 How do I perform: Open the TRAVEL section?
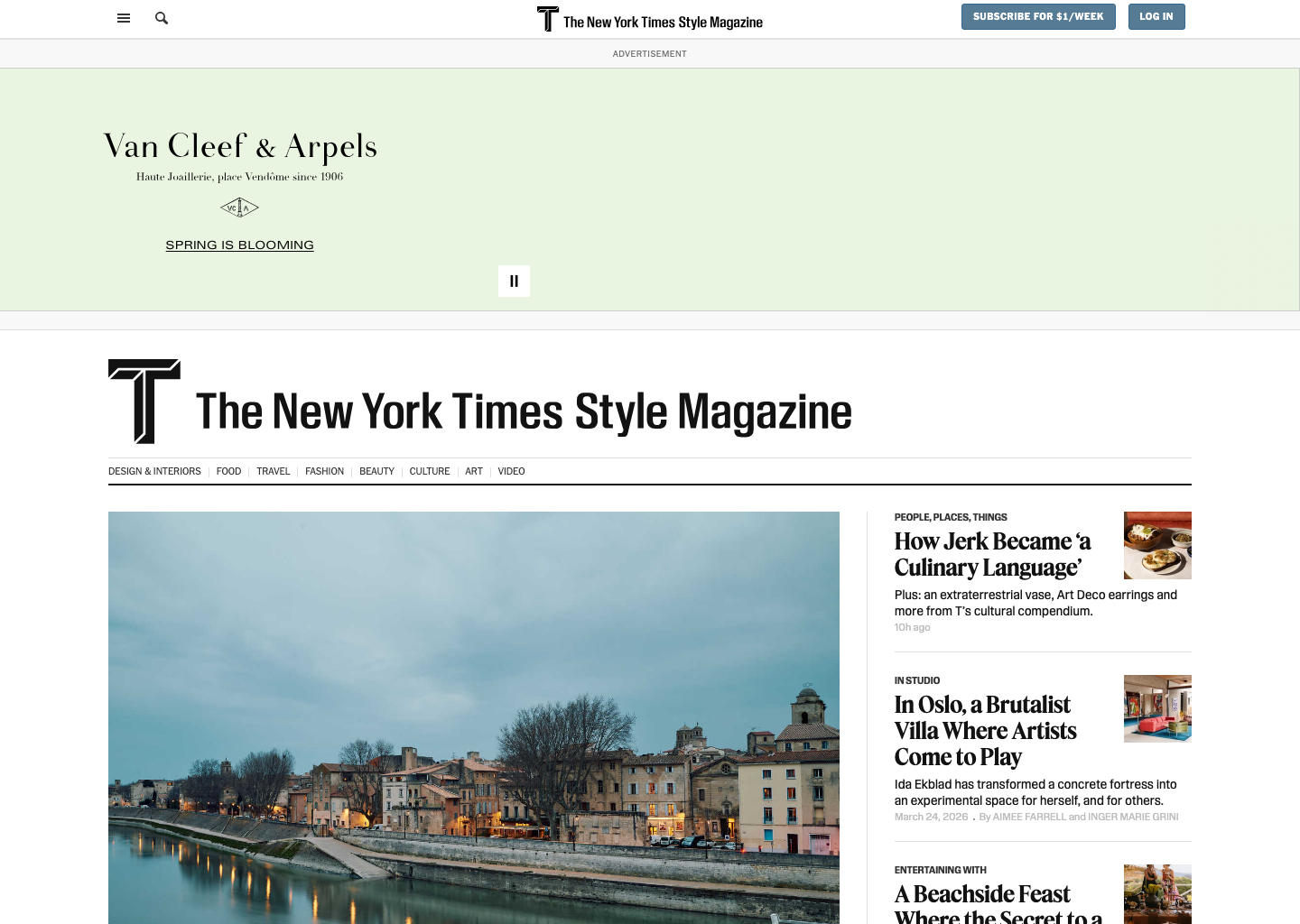coord(273,471)
